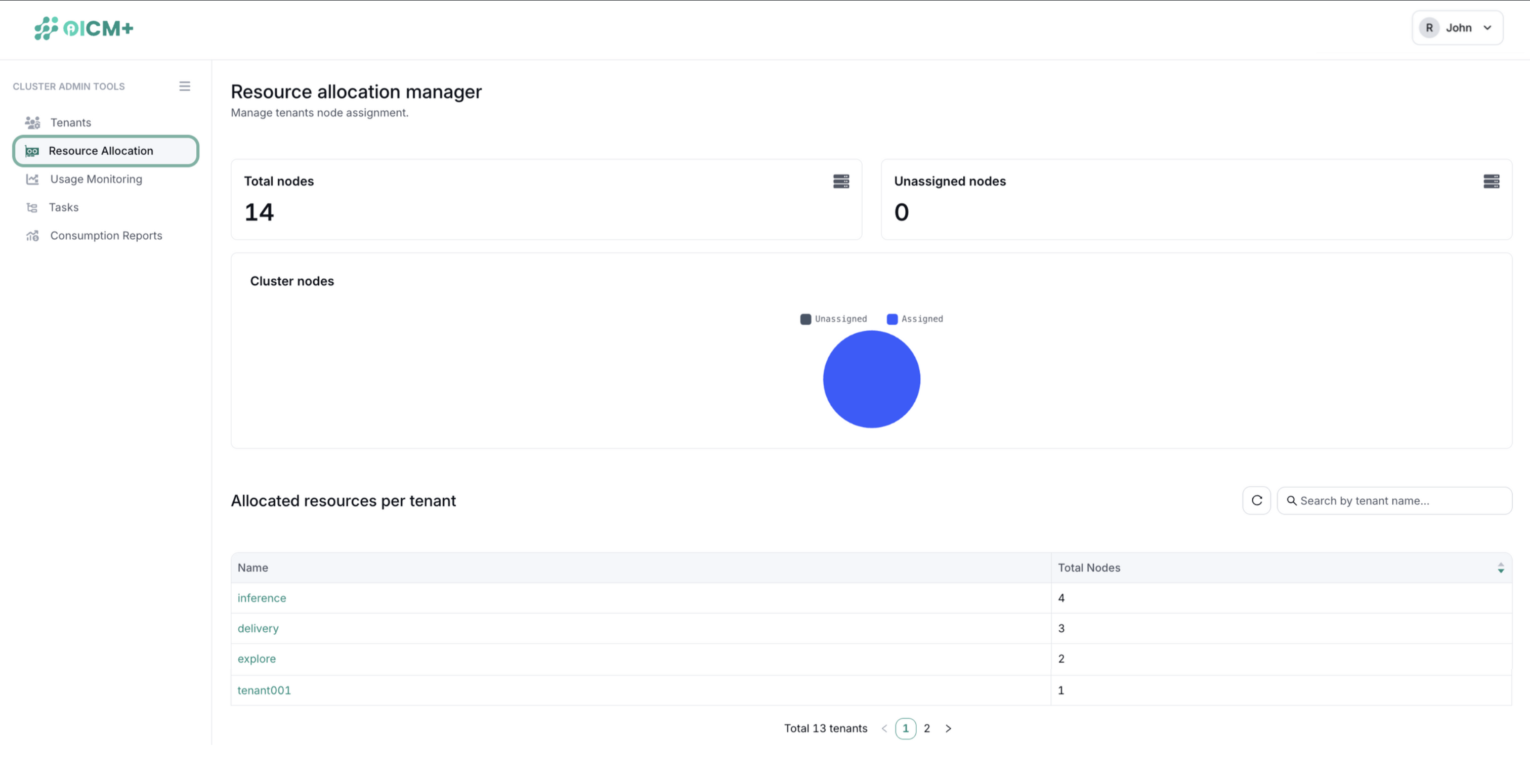Click the Usage Monitoring chart icon
This screenshot has width=1530, height=784.
[32, 179]
